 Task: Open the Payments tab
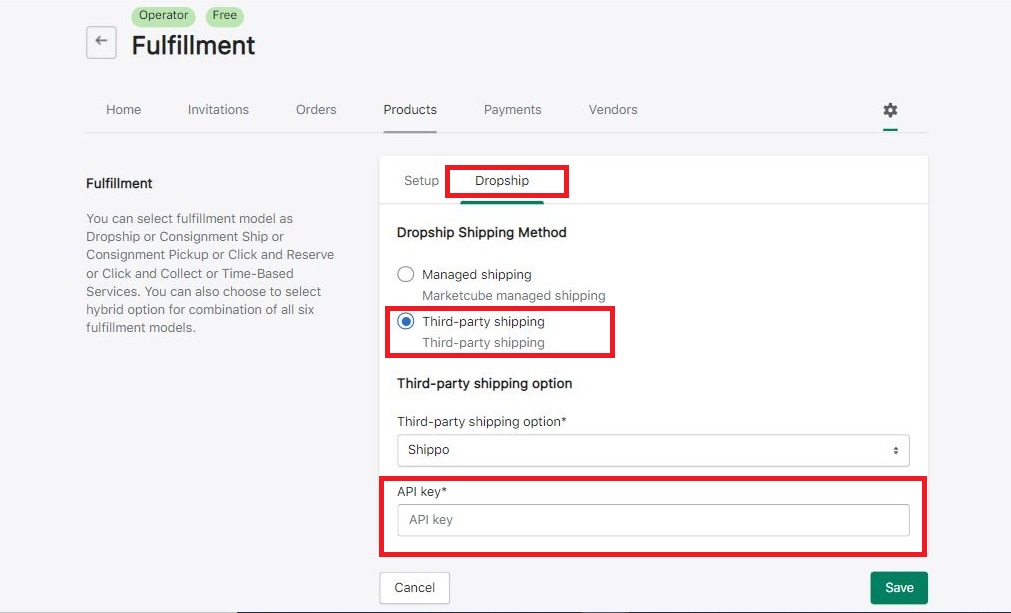[513, 110]
